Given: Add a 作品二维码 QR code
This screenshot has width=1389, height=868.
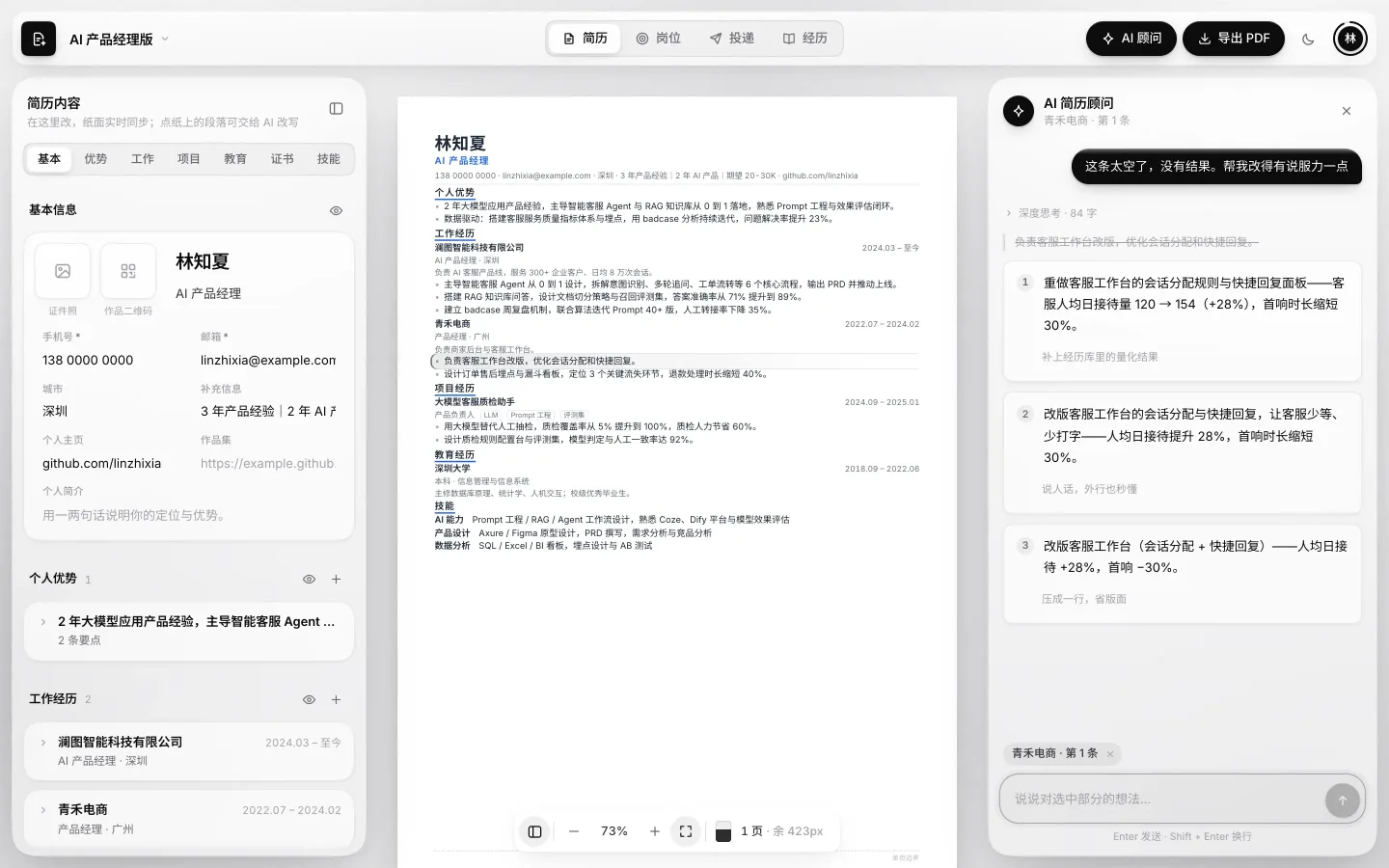Looking at the screenshot, I should [x=128, y=271].
